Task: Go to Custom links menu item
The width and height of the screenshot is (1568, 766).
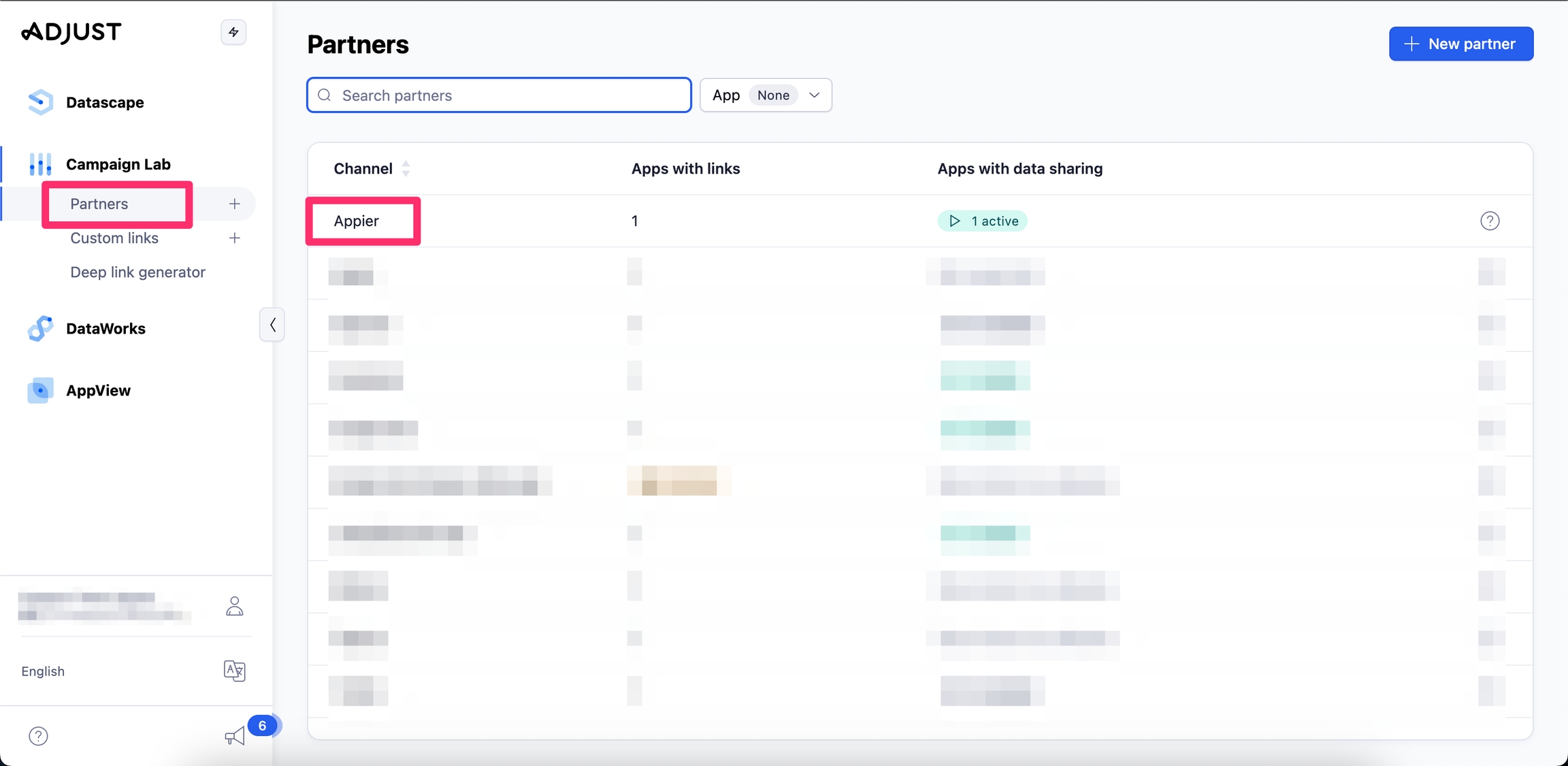Action: [x=114, y=238]
